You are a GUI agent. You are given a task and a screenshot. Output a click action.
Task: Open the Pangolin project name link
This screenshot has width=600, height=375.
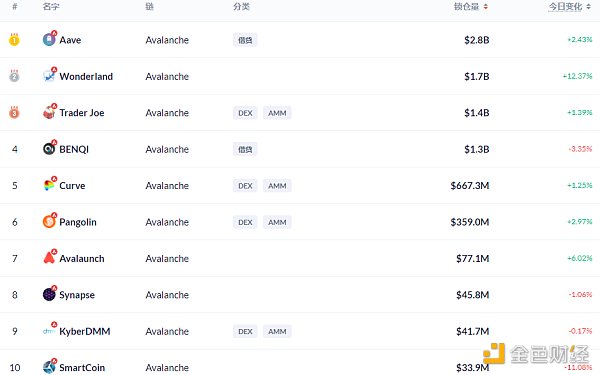coord(78,222)
